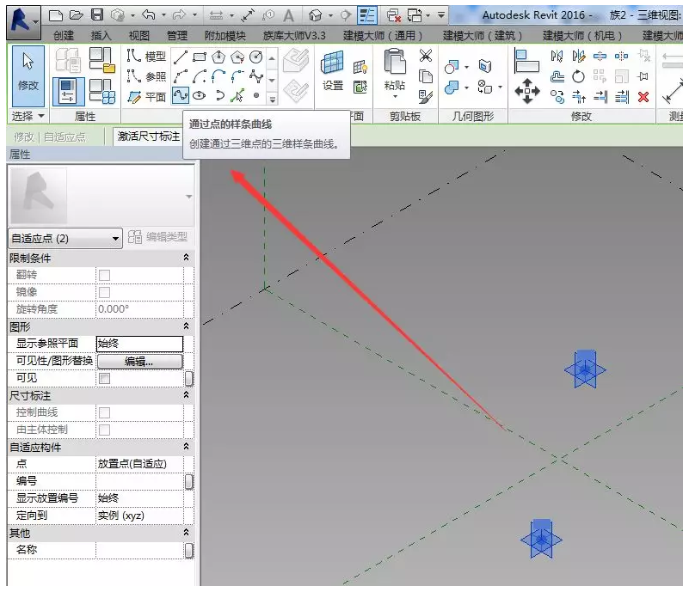Screen dimensions: 689x595
Task: Click the cut scissors icon
Action: [x=426, y=56]
